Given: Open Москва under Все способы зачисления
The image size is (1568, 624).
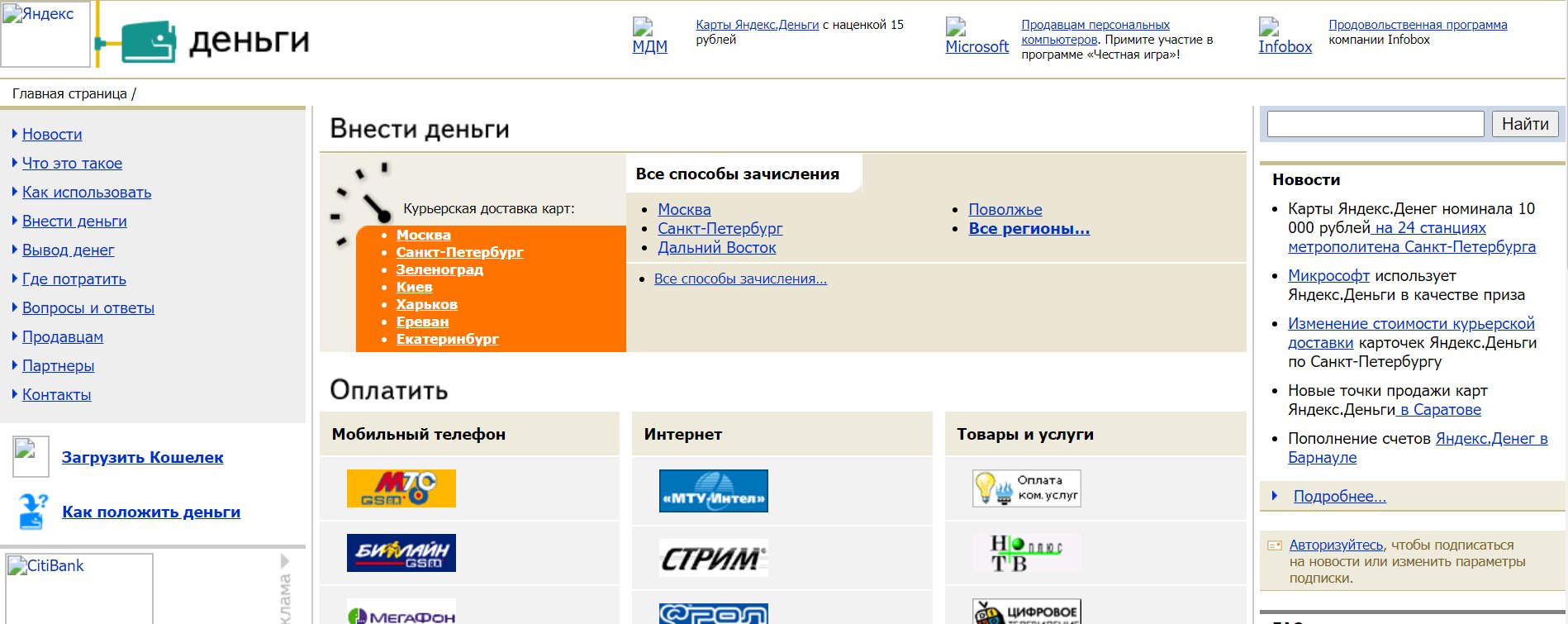Looking at the screenshot, I should tap(684, 209).
